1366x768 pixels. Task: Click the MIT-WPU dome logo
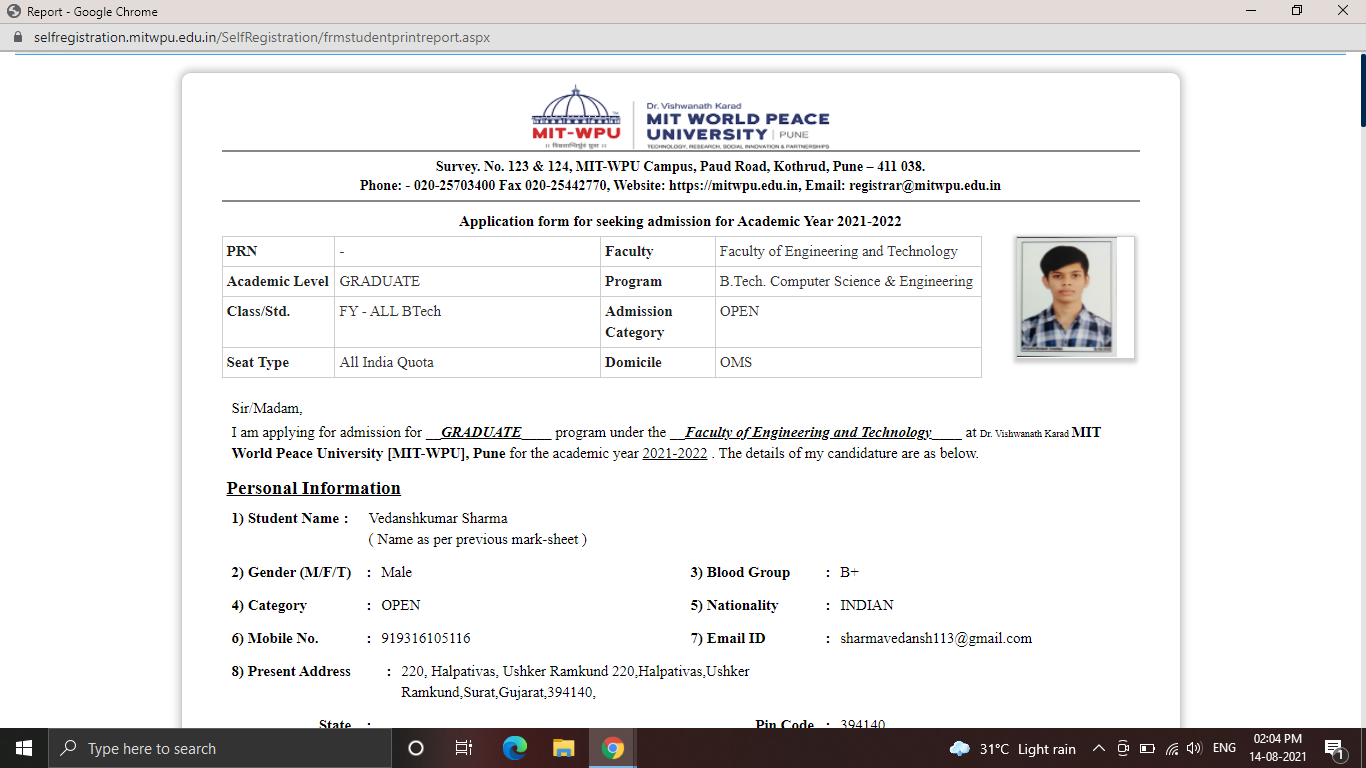(576, 117)
